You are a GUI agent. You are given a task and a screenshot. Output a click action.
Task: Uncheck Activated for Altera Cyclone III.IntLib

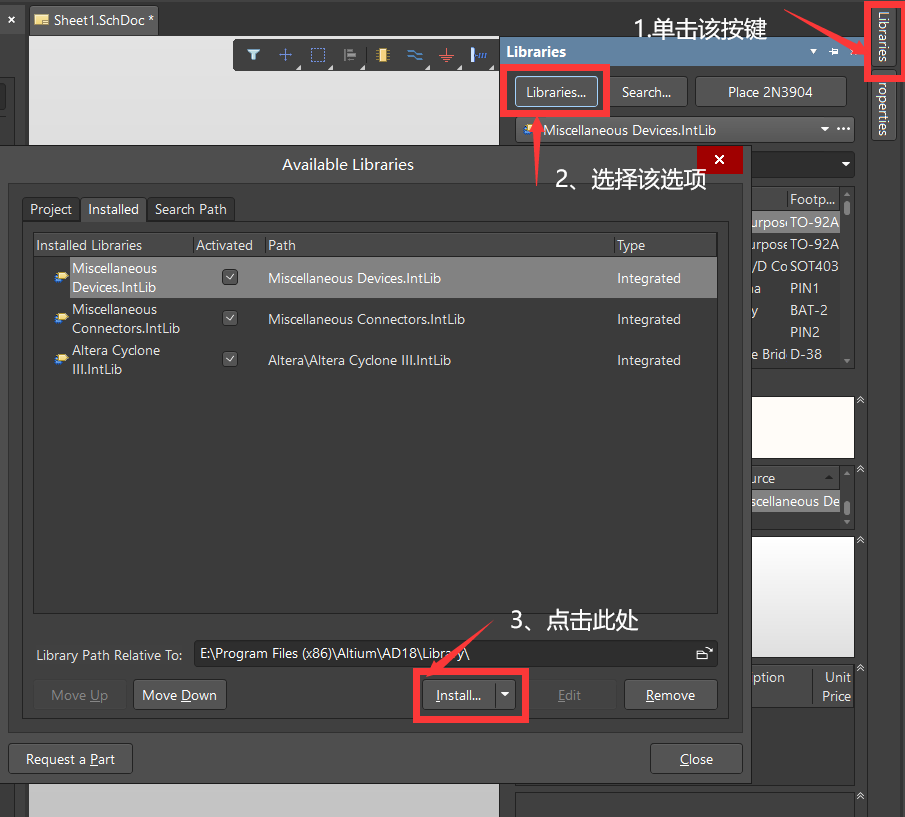pyautogui.click(x=230, y=359)
